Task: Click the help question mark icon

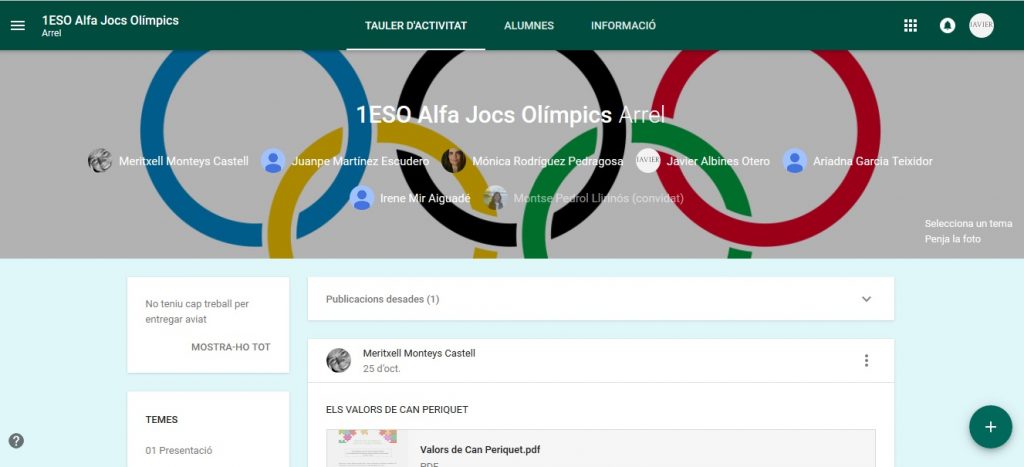Action: pyautogui.click(x=16, y=441)
